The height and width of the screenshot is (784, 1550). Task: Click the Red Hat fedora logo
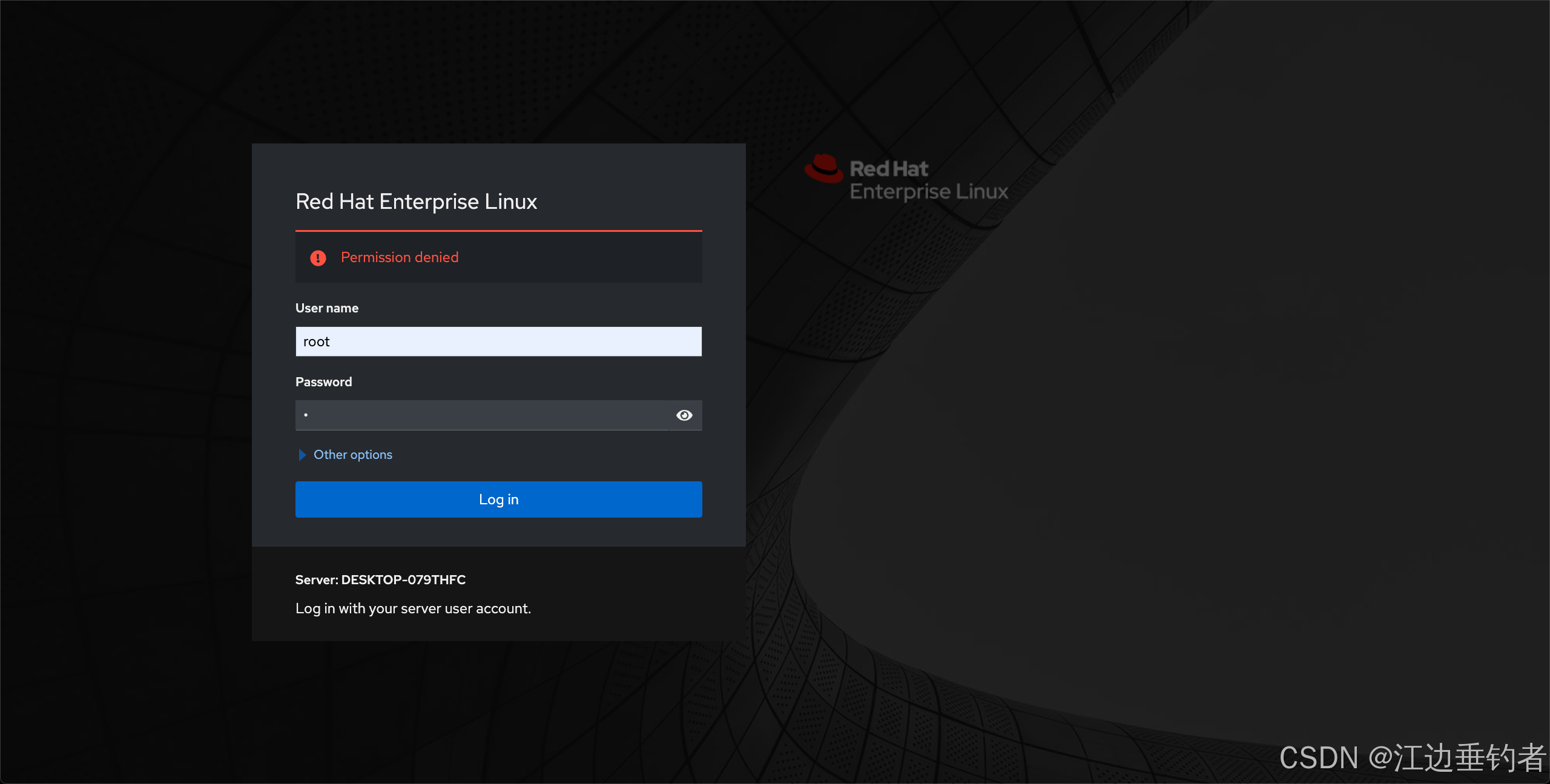(x=823, y=168)
